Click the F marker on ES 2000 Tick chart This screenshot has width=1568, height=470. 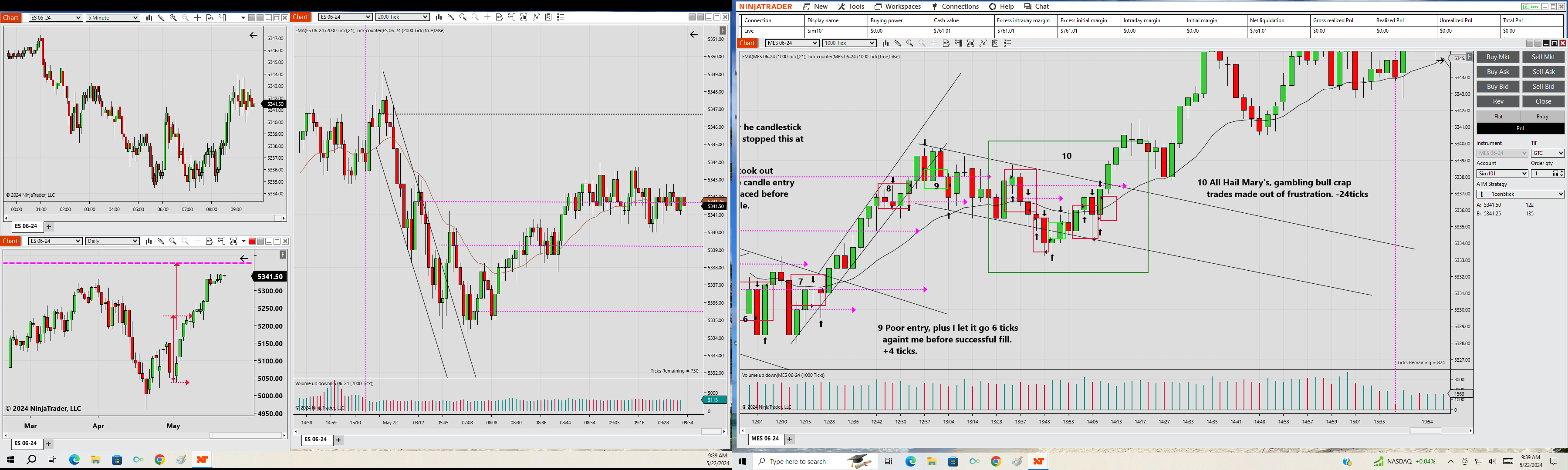click(723, 30)
